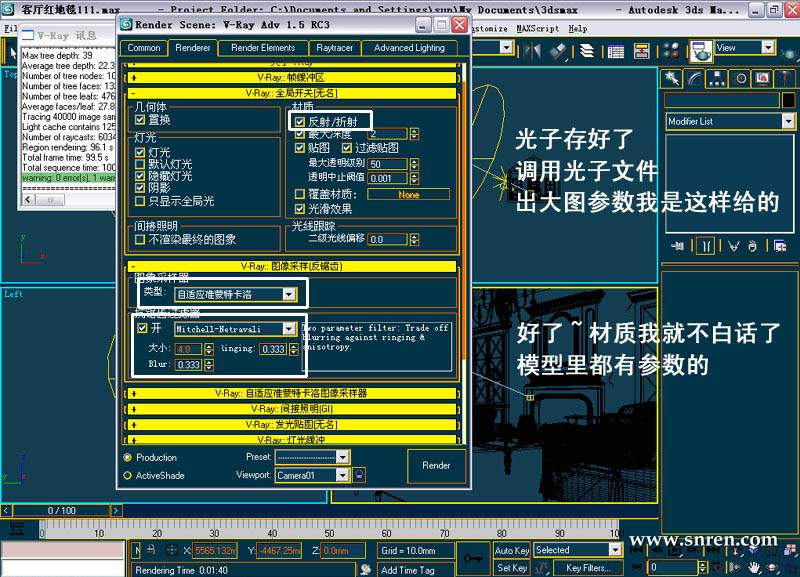The image size is (800, 577).
Task: Collapse the V-Ray 全局开关 rollout
Action: [x=291, y=93]
